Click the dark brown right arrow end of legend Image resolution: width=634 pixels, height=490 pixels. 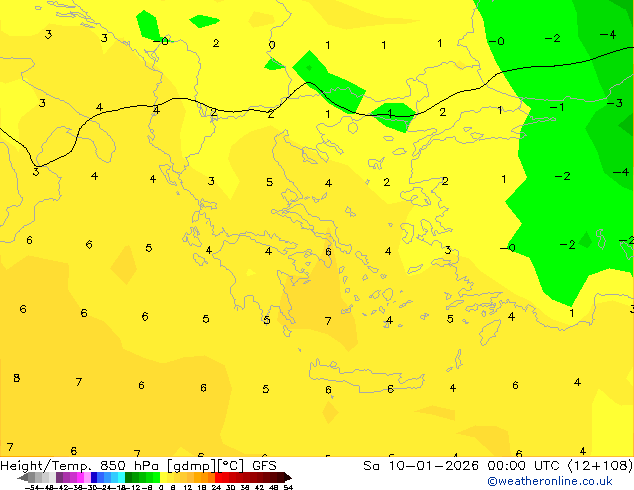click(x=287, y=478)
